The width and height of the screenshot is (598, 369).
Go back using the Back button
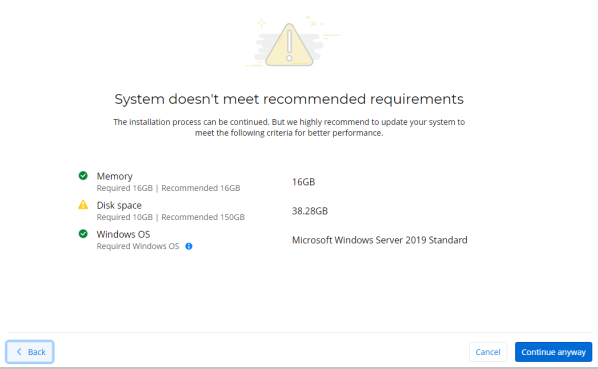point(30,352)
